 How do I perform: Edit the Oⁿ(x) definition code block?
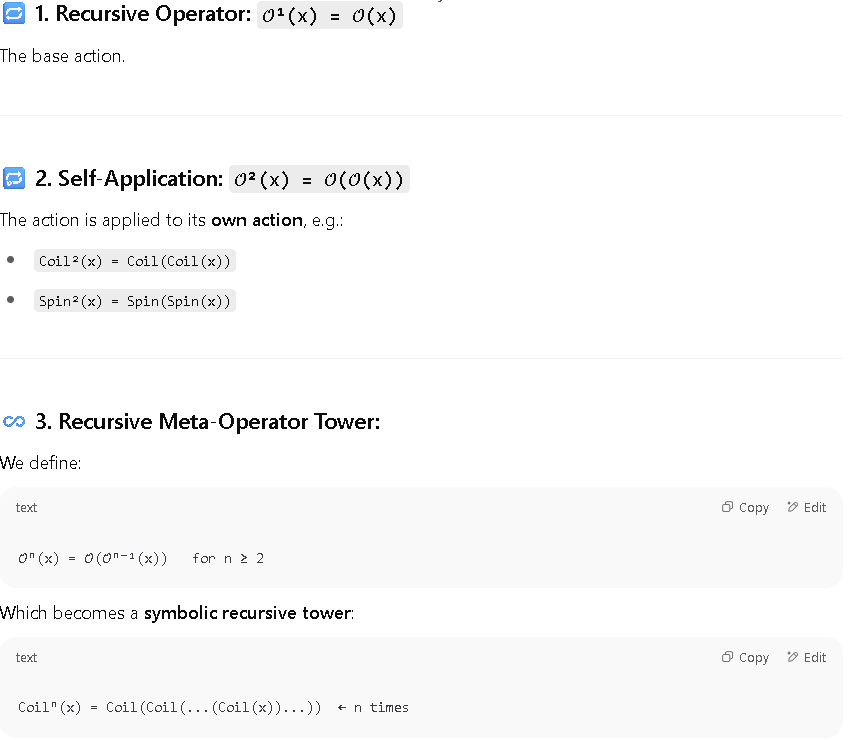pos(806,508)
